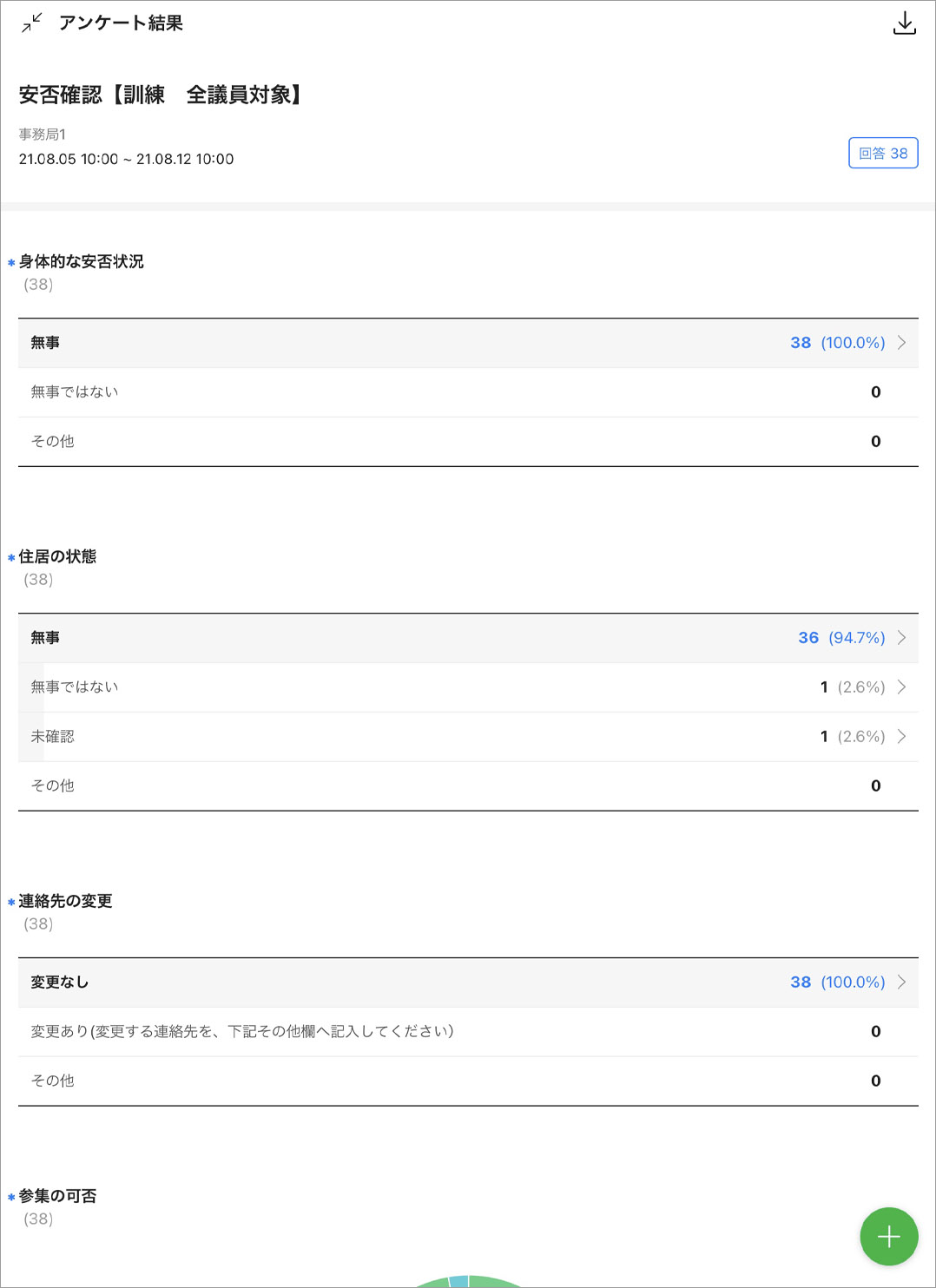Click the download icon at top right
Screen dimensions: 936x1288
click(904, 23)
